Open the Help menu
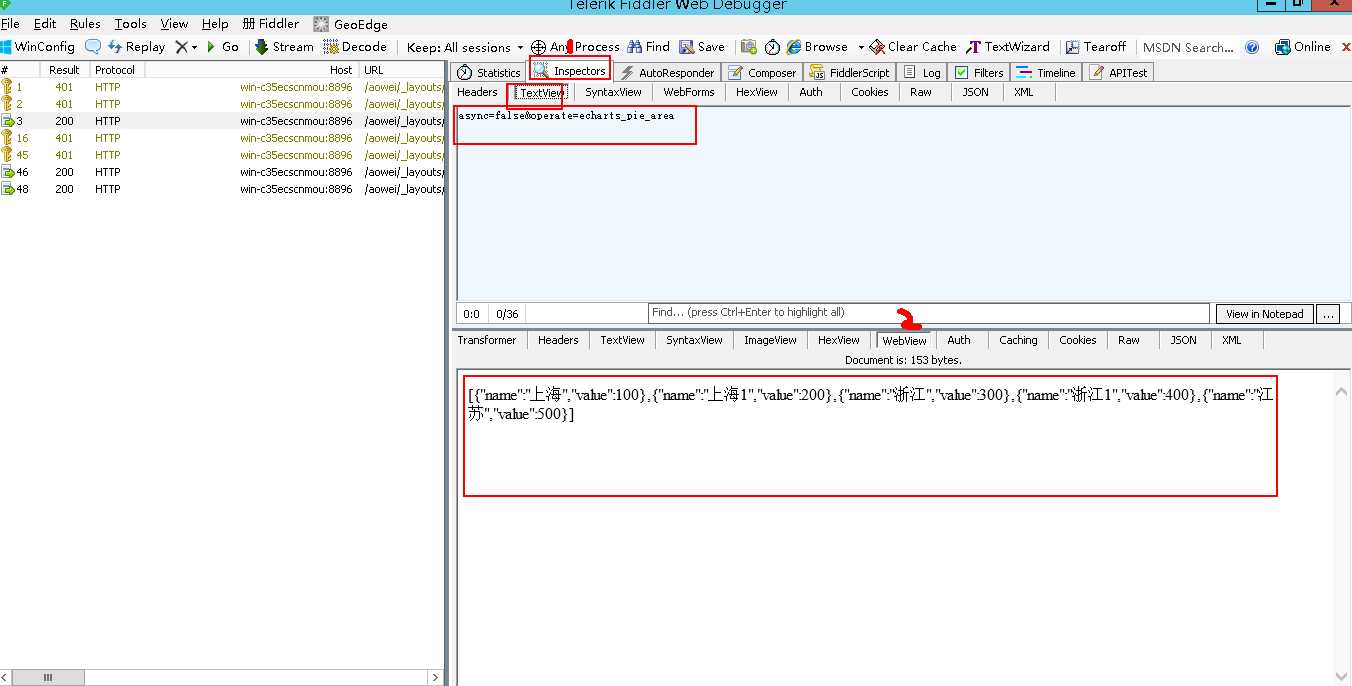This screenshot has height=686, width=1352. (215, 24)
